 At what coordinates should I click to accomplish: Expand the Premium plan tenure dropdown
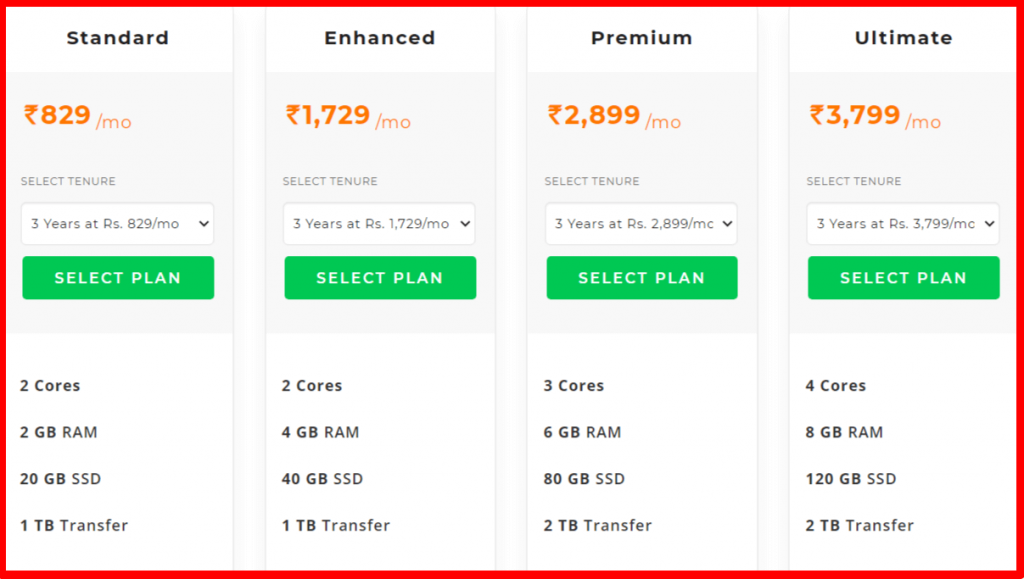[641, 224]
